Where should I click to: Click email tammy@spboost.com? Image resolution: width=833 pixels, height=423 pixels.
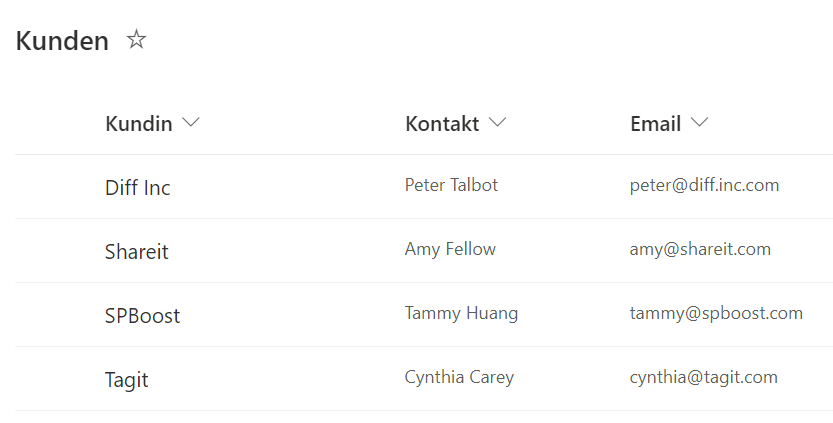(716, 313)
